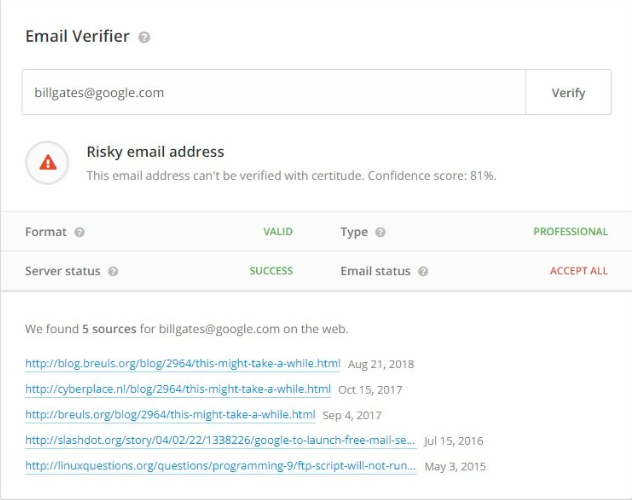This screenshot has width=632, height=500.
Task: Open the slashdot.org story source link
Action: pos(220,440)
